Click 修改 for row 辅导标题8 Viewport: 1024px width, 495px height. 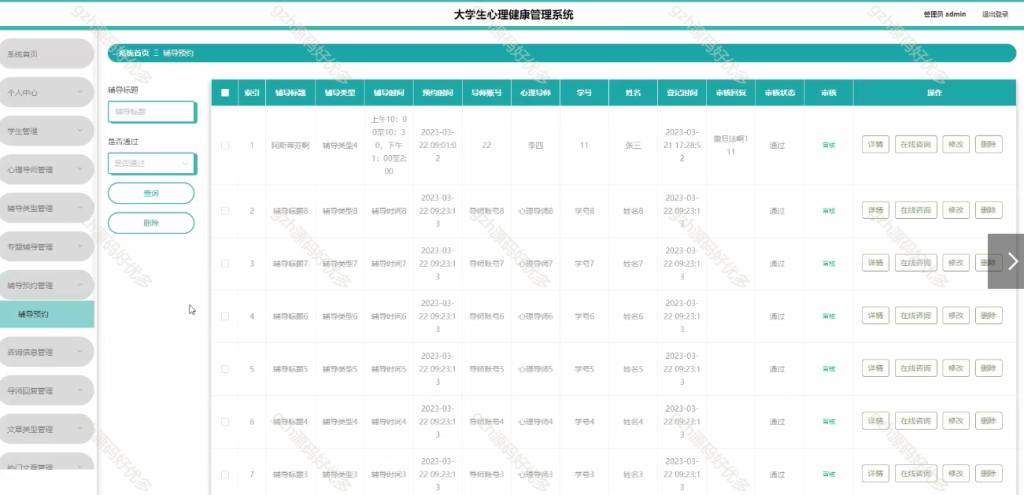[x=956, y=210]
